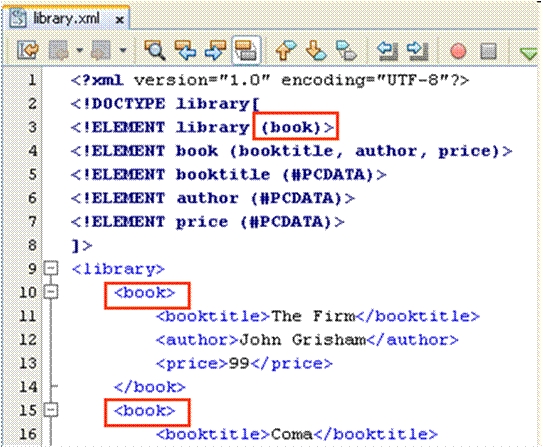This screenshot has width=542, height=448.
Task: Collapse second book element on line 15
Action: [51, 410]
